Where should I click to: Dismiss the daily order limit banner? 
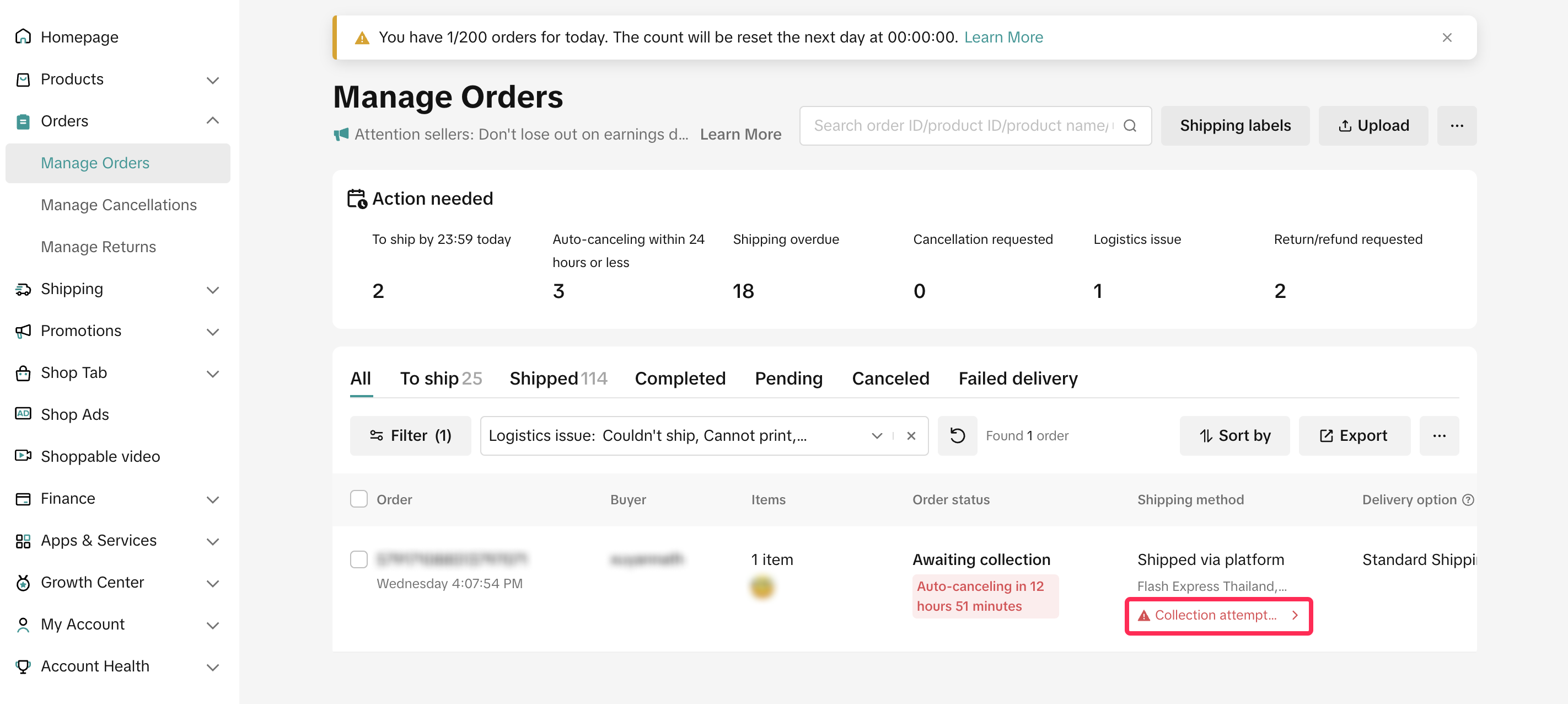[1447, 38]
